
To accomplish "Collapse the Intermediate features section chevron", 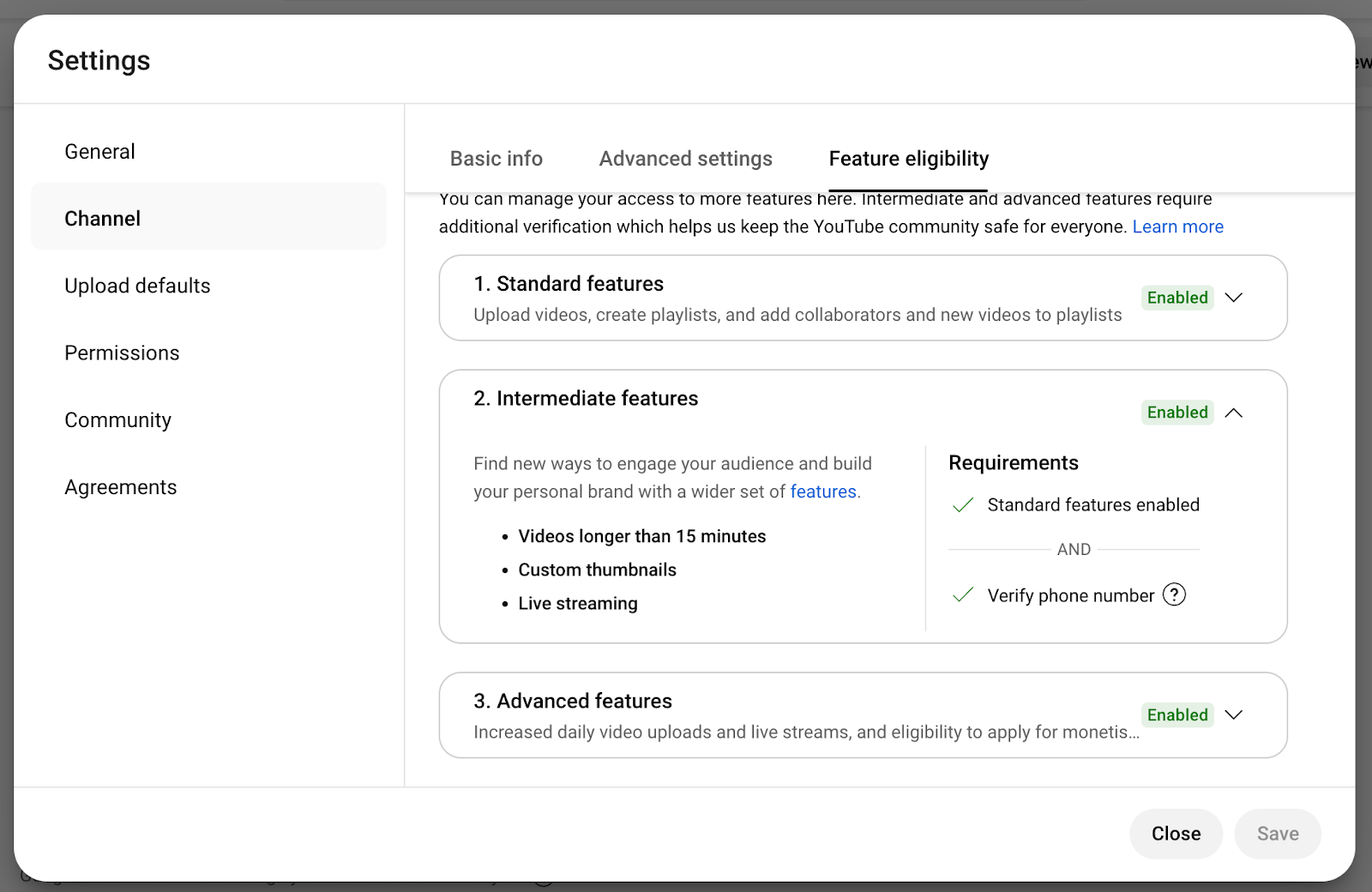I will click(x=1233, y=413).
